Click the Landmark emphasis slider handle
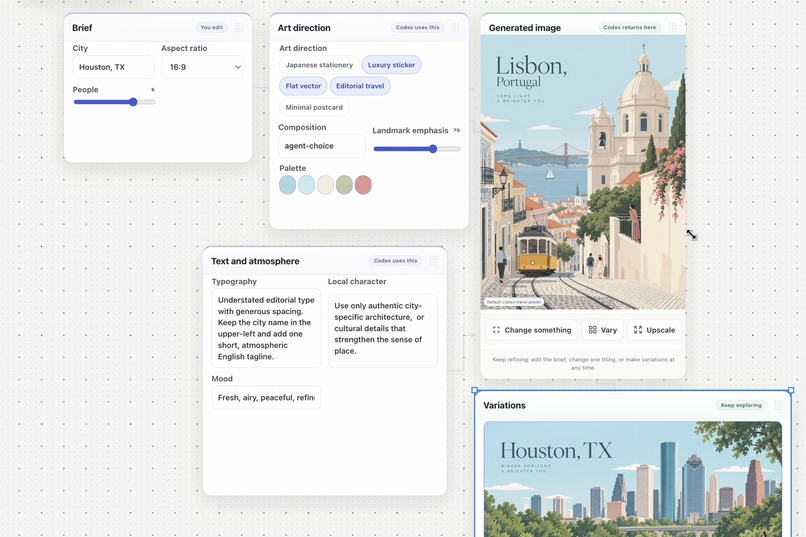 [x=433, y=149]
